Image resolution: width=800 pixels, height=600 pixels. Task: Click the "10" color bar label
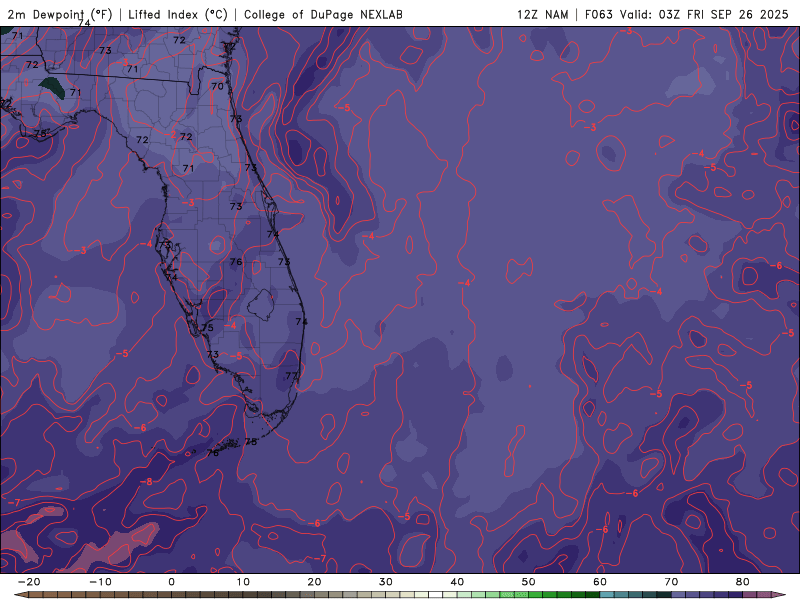pos(243,582)
